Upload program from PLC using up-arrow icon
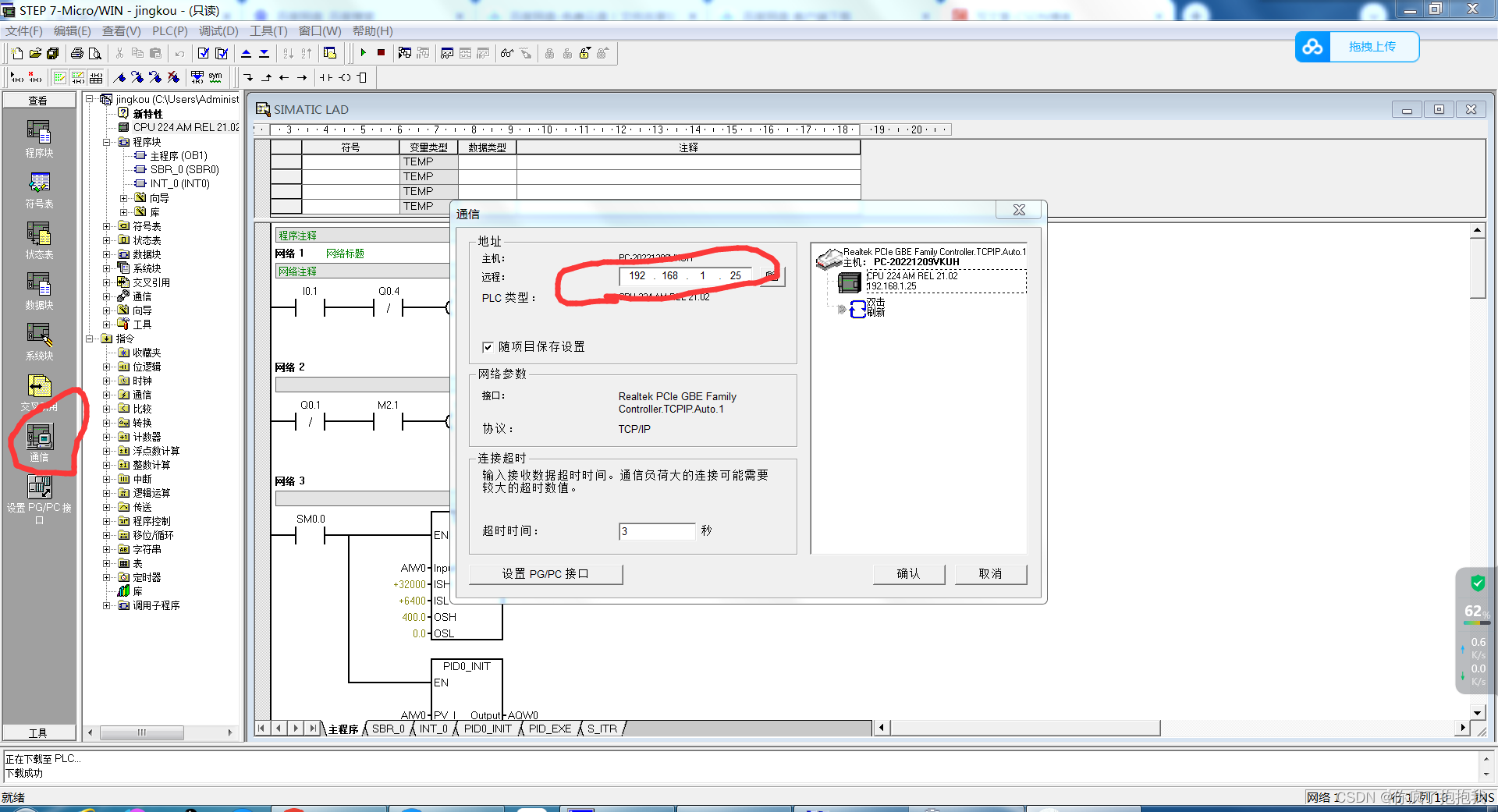 pyautogui.click(x=246, y=53)
